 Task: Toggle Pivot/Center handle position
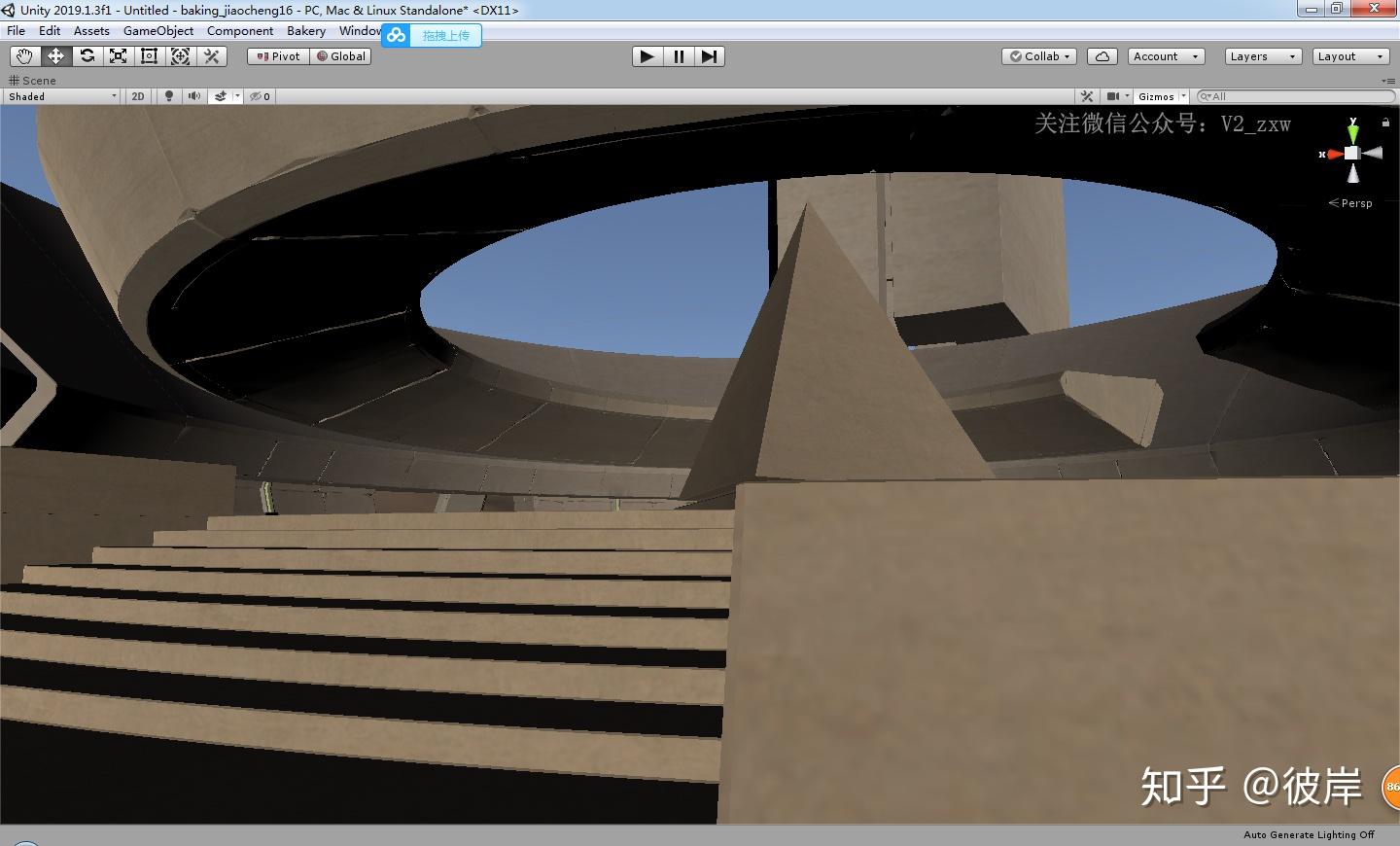278,56
